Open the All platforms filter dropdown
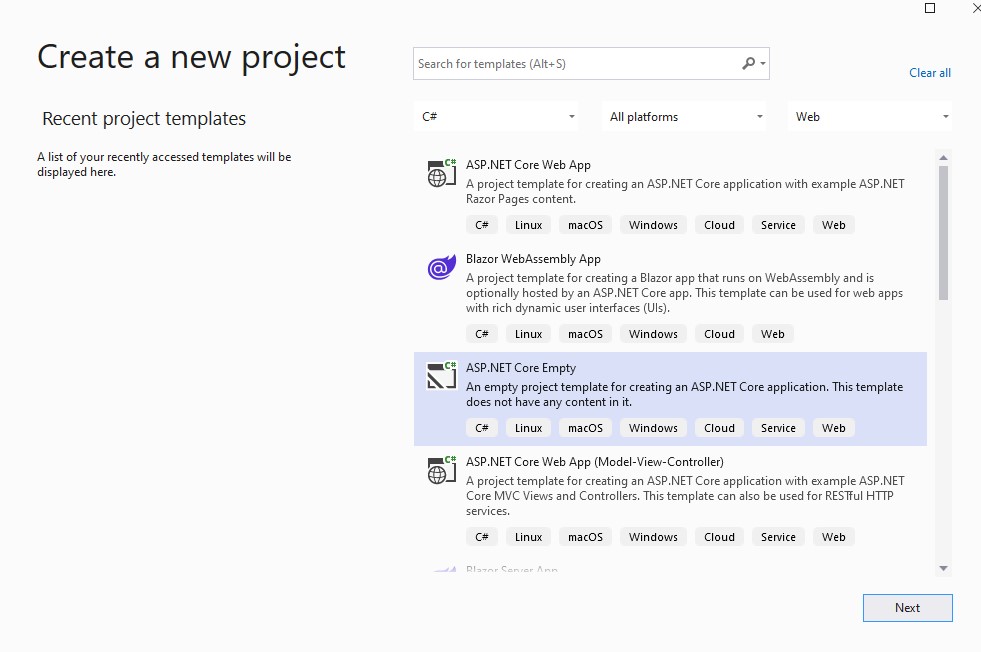The image size is (981, 652). point(684,116)
